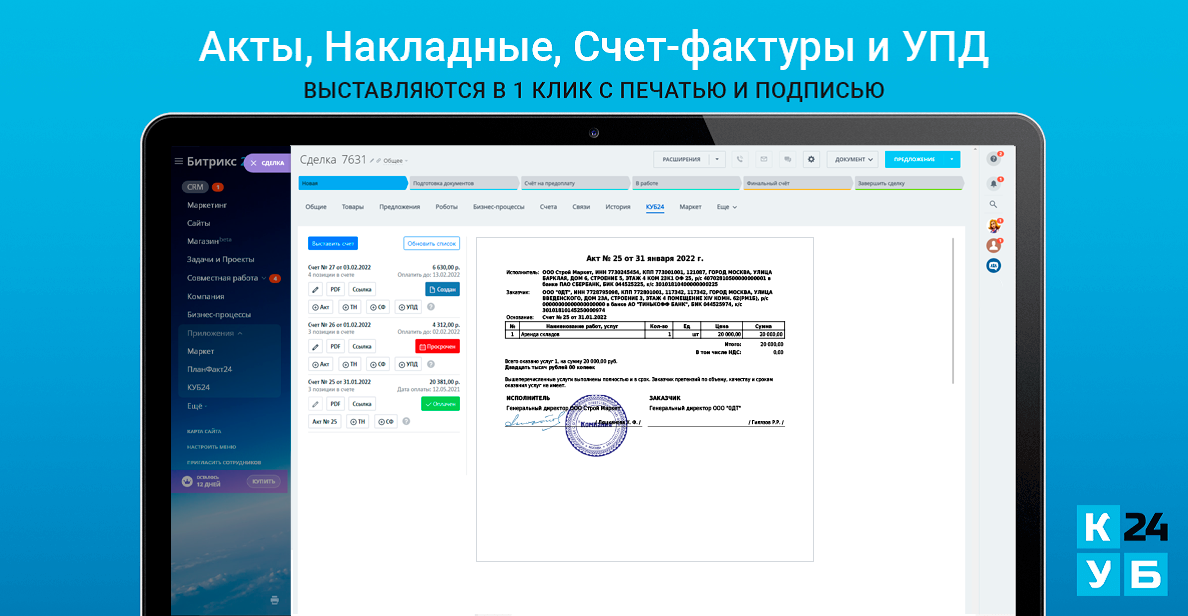Open CRM in the left sidebar
This screenshot has height=616, width=1188.
click(x=195, y=186)
